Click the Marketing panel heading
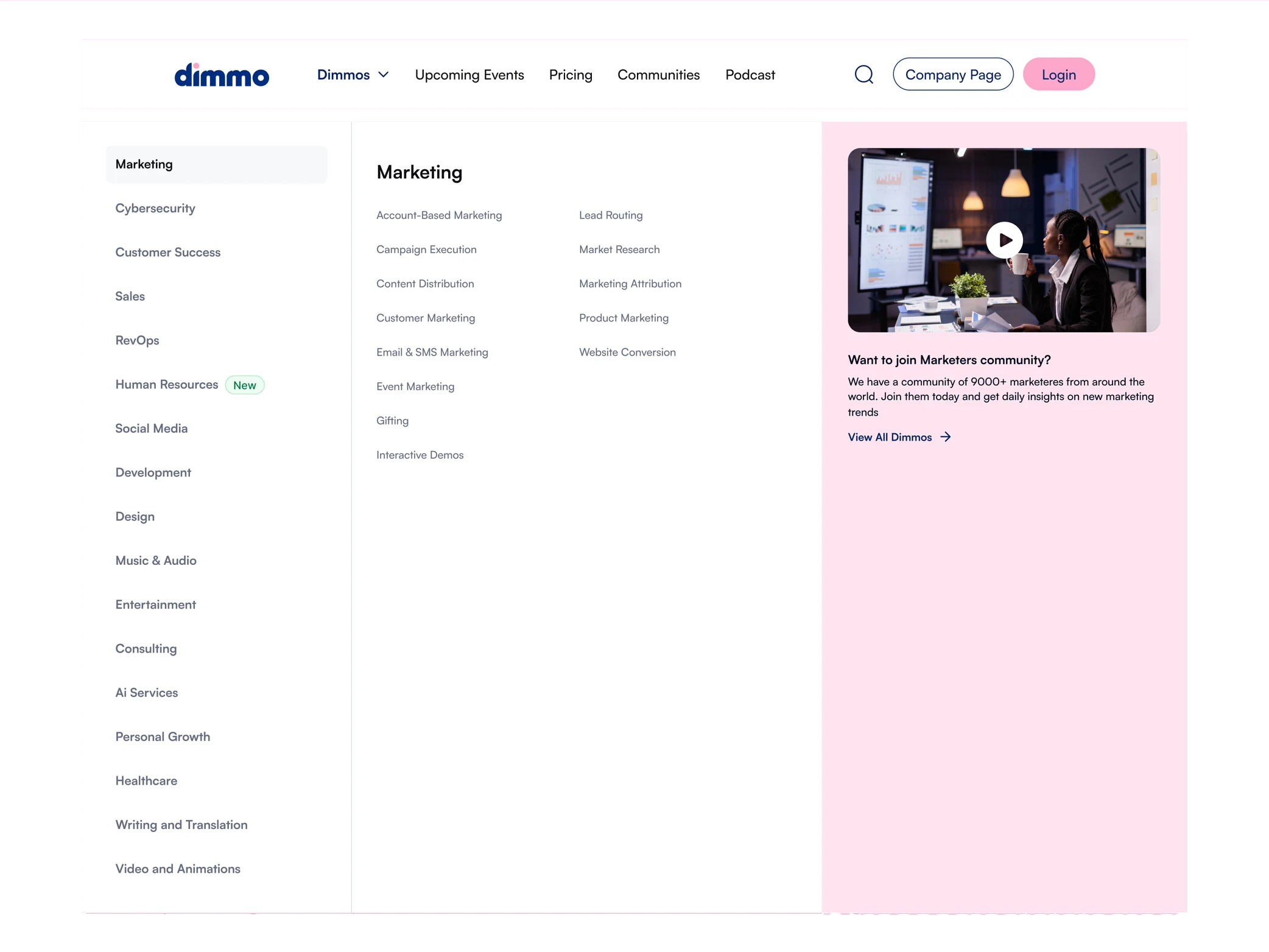The image size is (1269, 952). pos(420,172)
